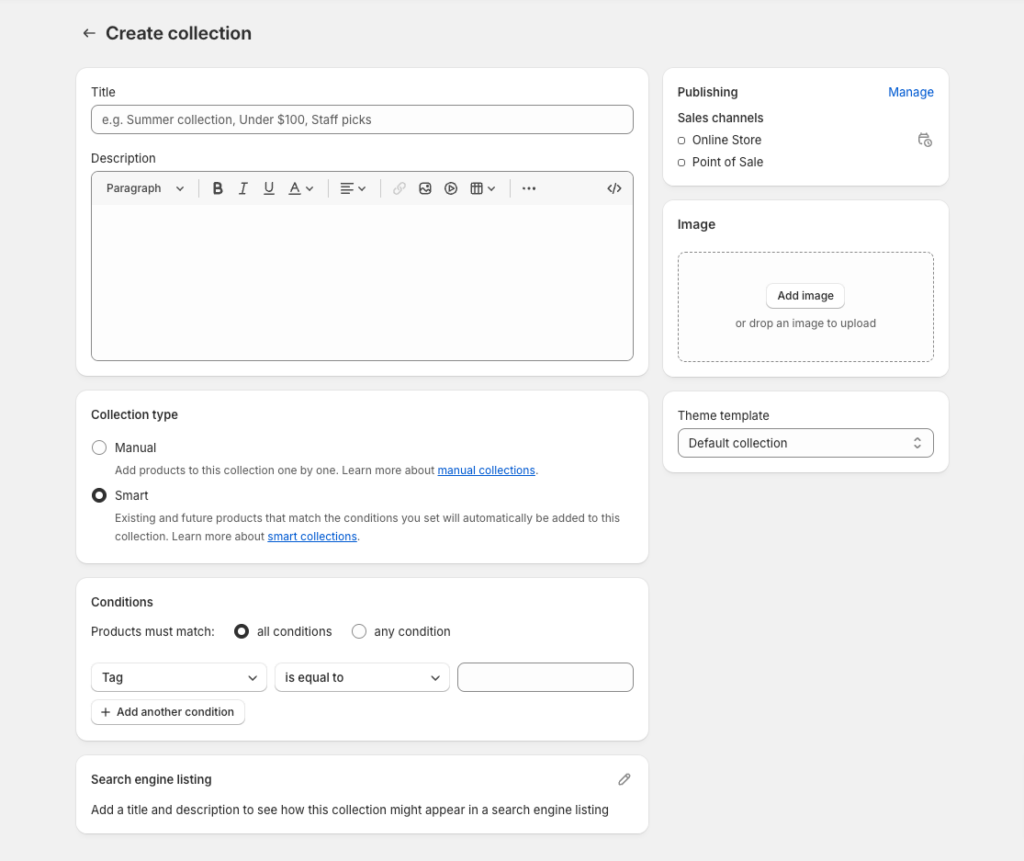The height and width of the screenshot is (861, 1024).
Task: Open the Tag condition dropdown
Action: pyautogui.click(x=178, y=677)
